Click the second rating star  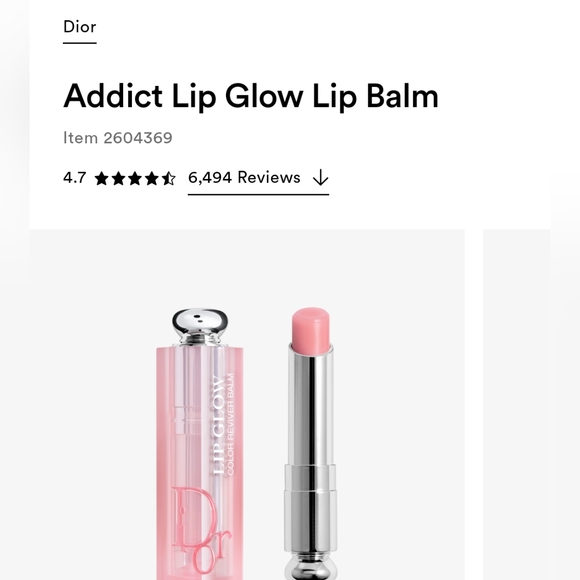[x=118, y=179]
